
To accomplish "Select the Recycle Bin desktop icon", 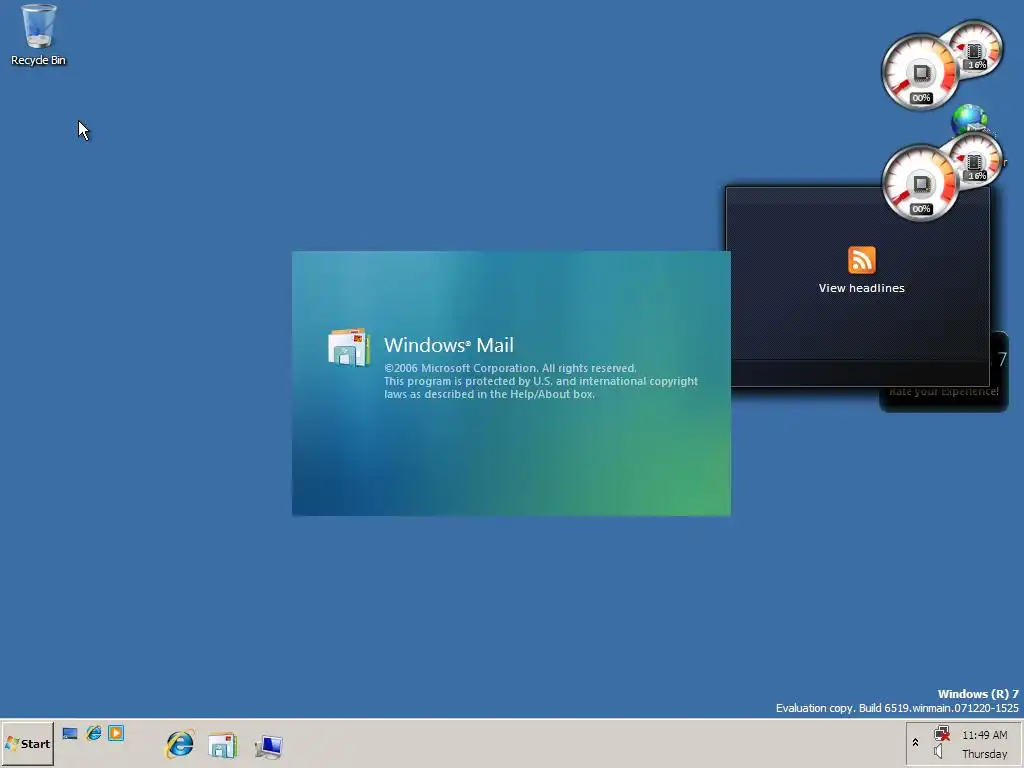I will point(39,35).
